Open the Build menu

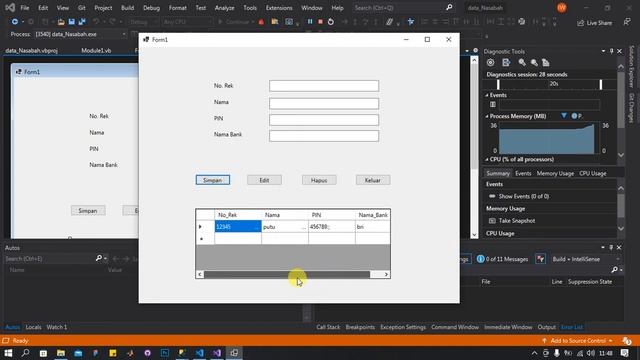coord(127,8)
